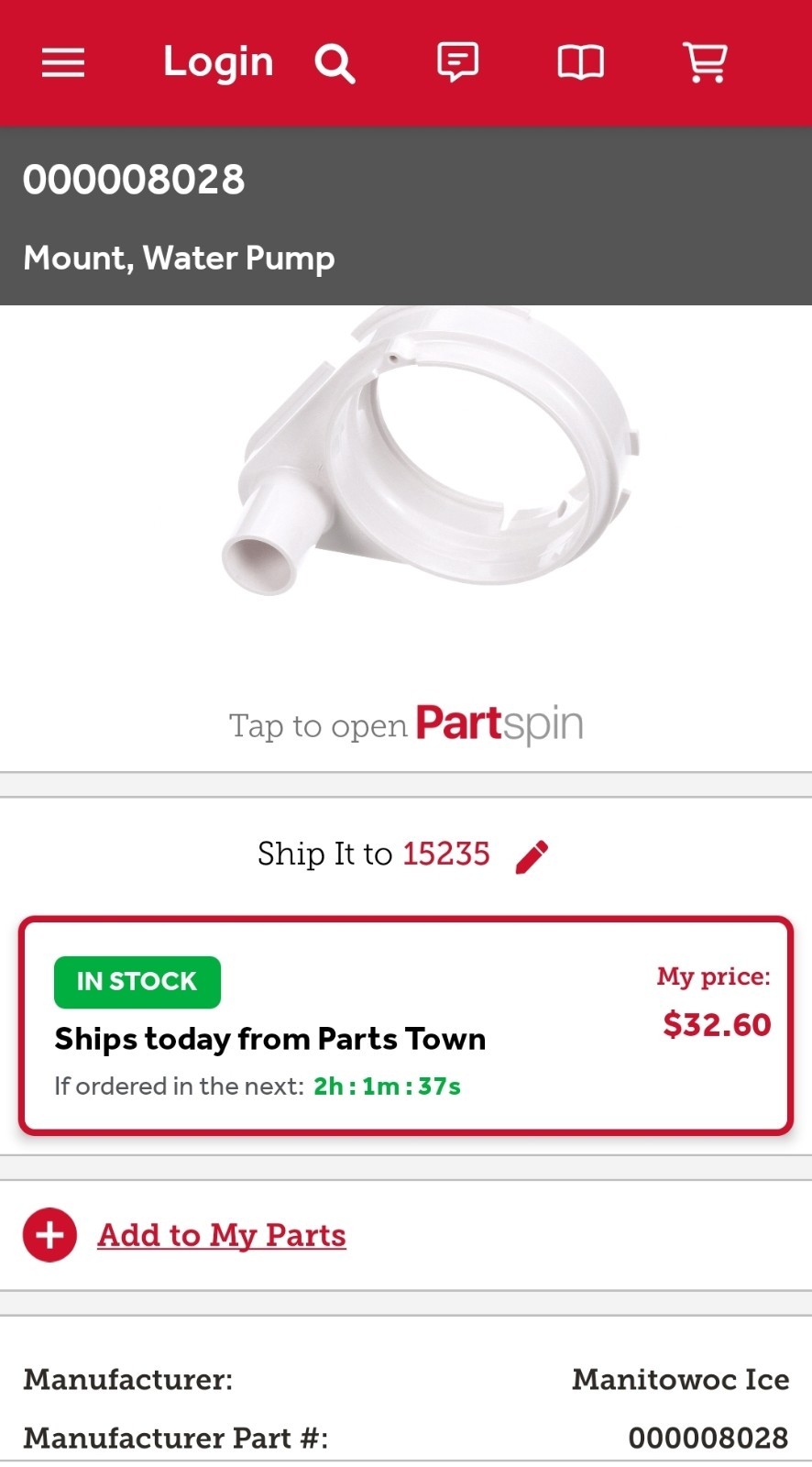This screenshot has height=1467, width=812.
Task: Open the hamburger navigation menu
Action: tap(62, 62)
